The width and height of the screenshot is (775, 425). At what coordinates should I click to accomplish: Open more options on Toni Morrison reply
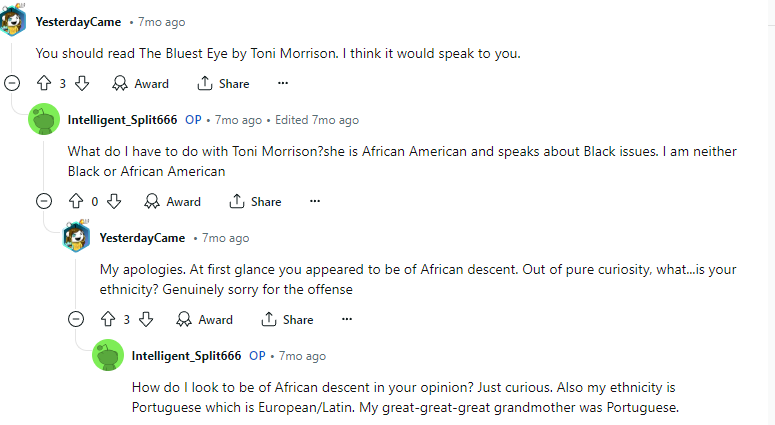click(x=315, y=202)
